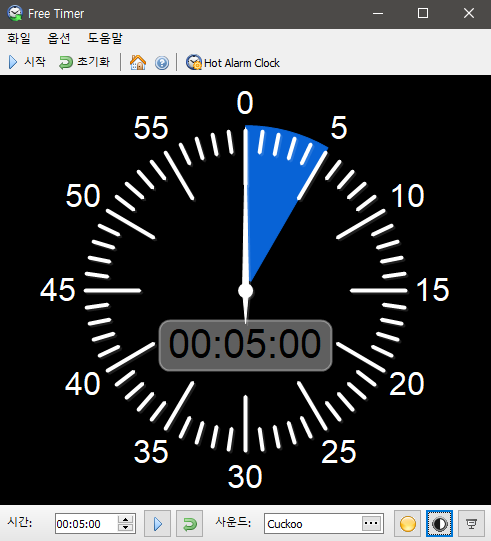This screenshot has width=491, height=541.
Task: Click the 15 mark on the dial
Action: point(433,290)
